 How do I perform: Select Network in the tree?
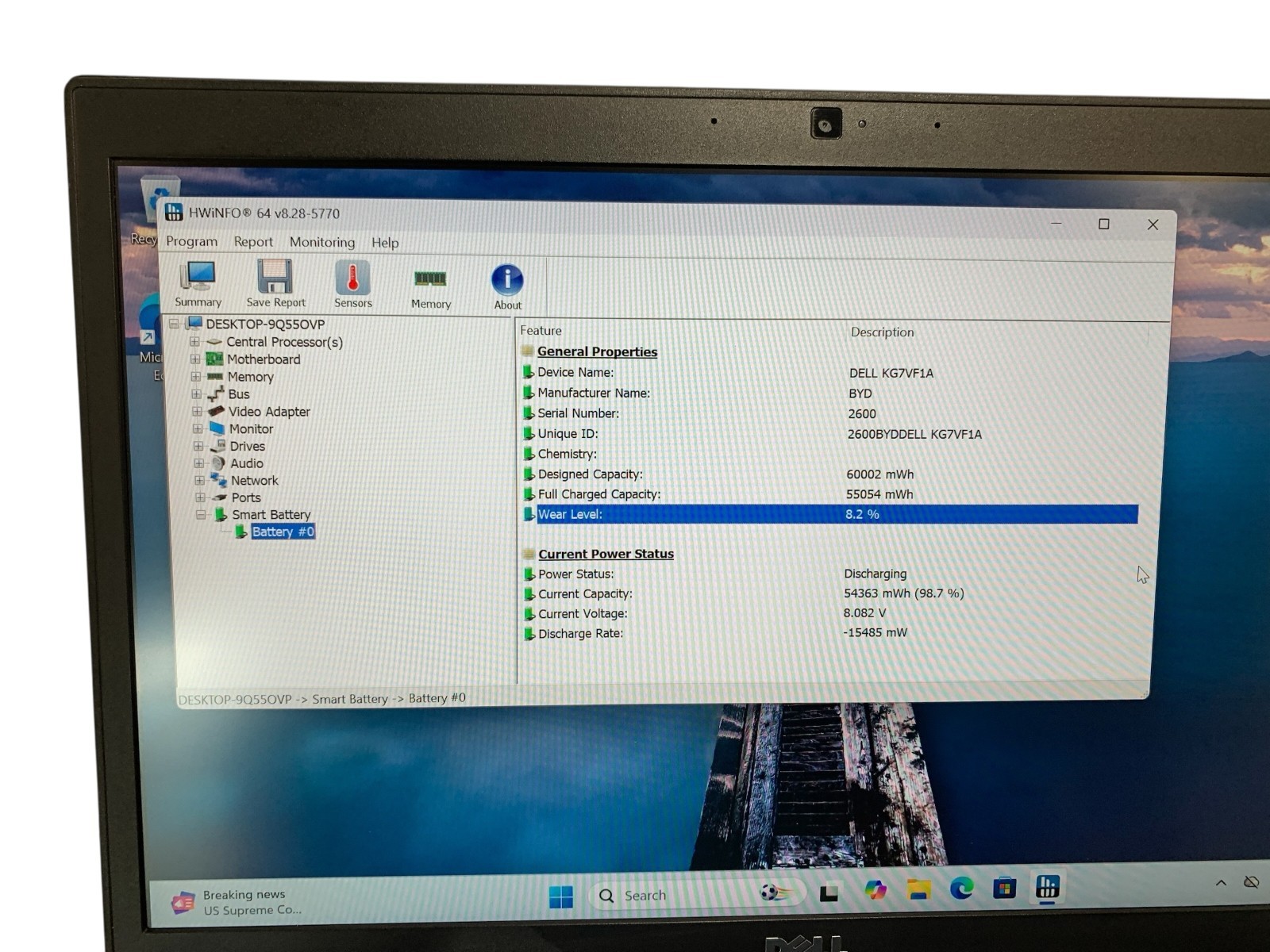coord(255,481)
